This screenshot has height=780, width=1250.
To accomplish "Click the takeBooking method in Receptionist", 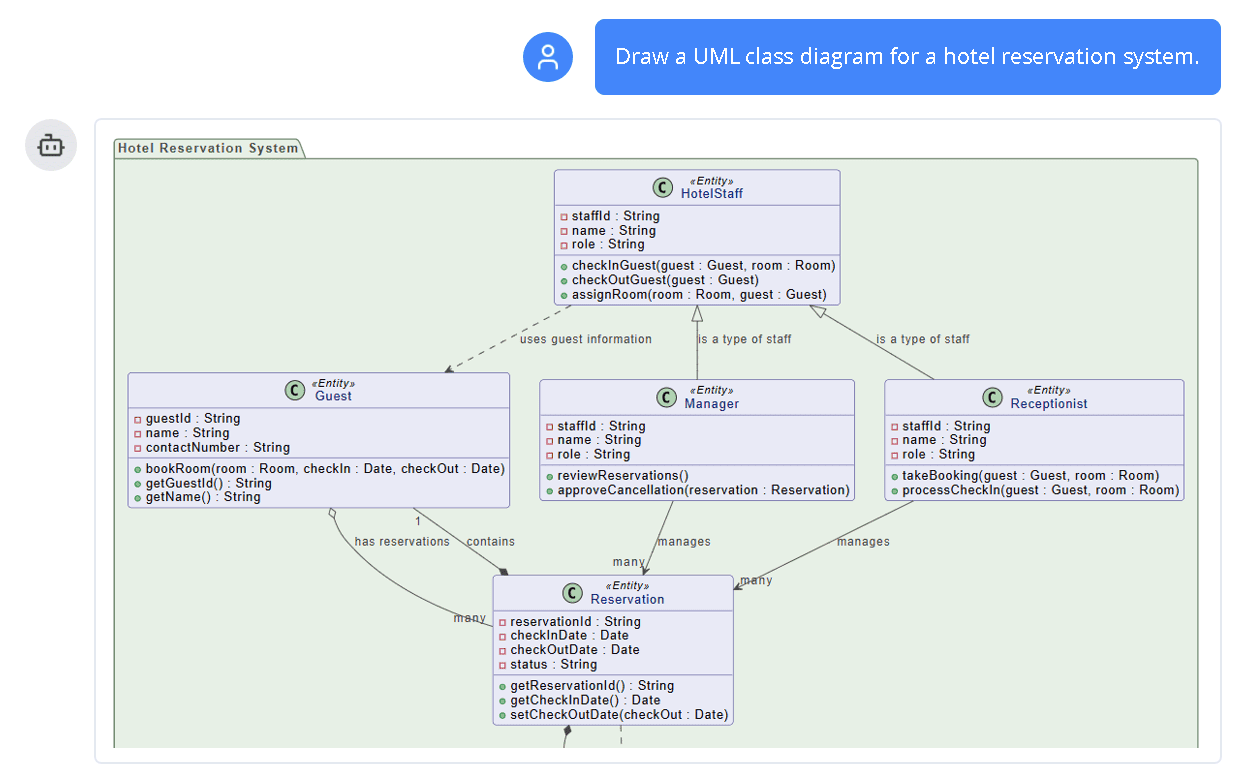I will pyautogui.click(x=1030, y=476).
